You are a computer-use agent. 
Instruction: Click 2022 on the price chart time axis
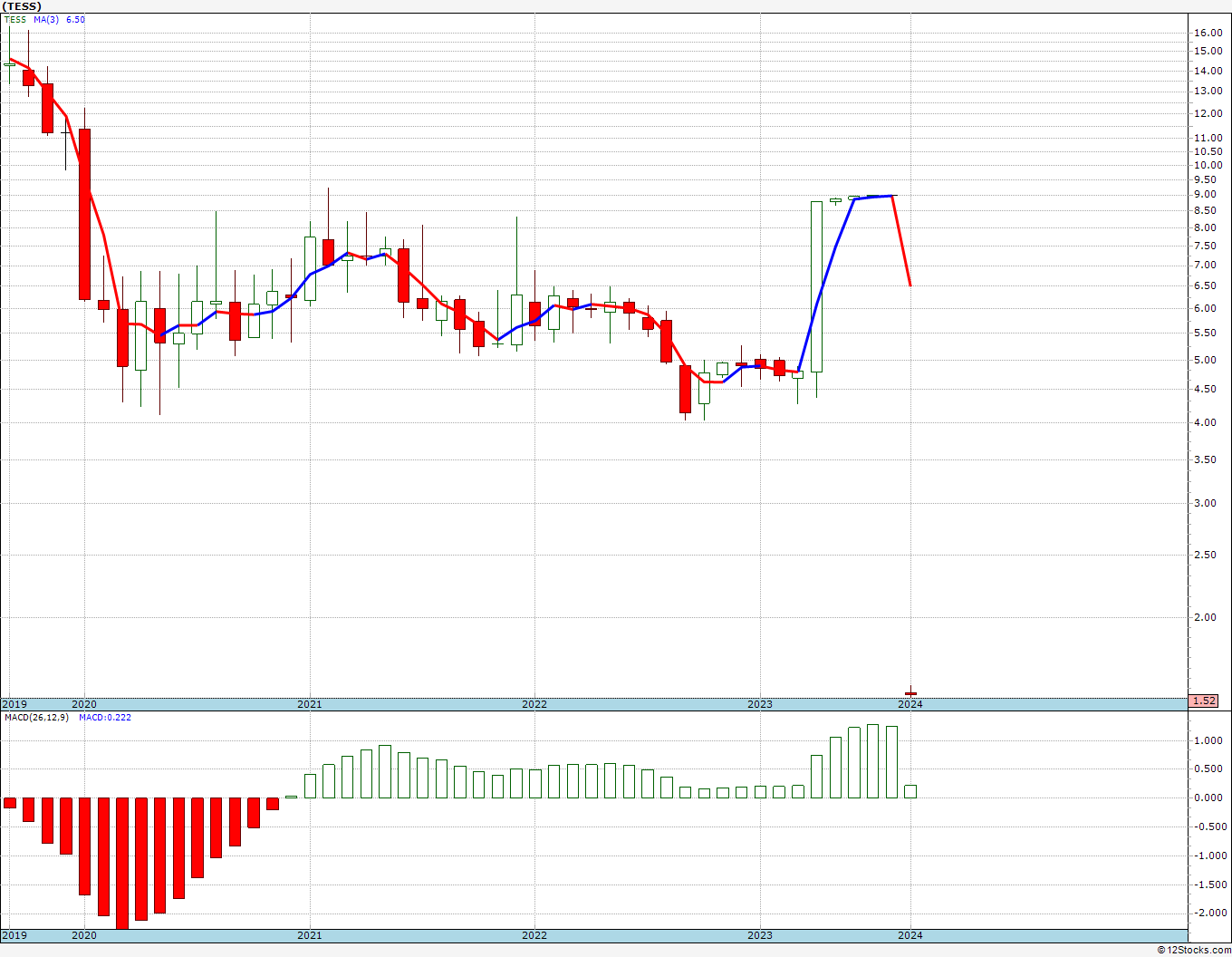[x=534, y=704]
